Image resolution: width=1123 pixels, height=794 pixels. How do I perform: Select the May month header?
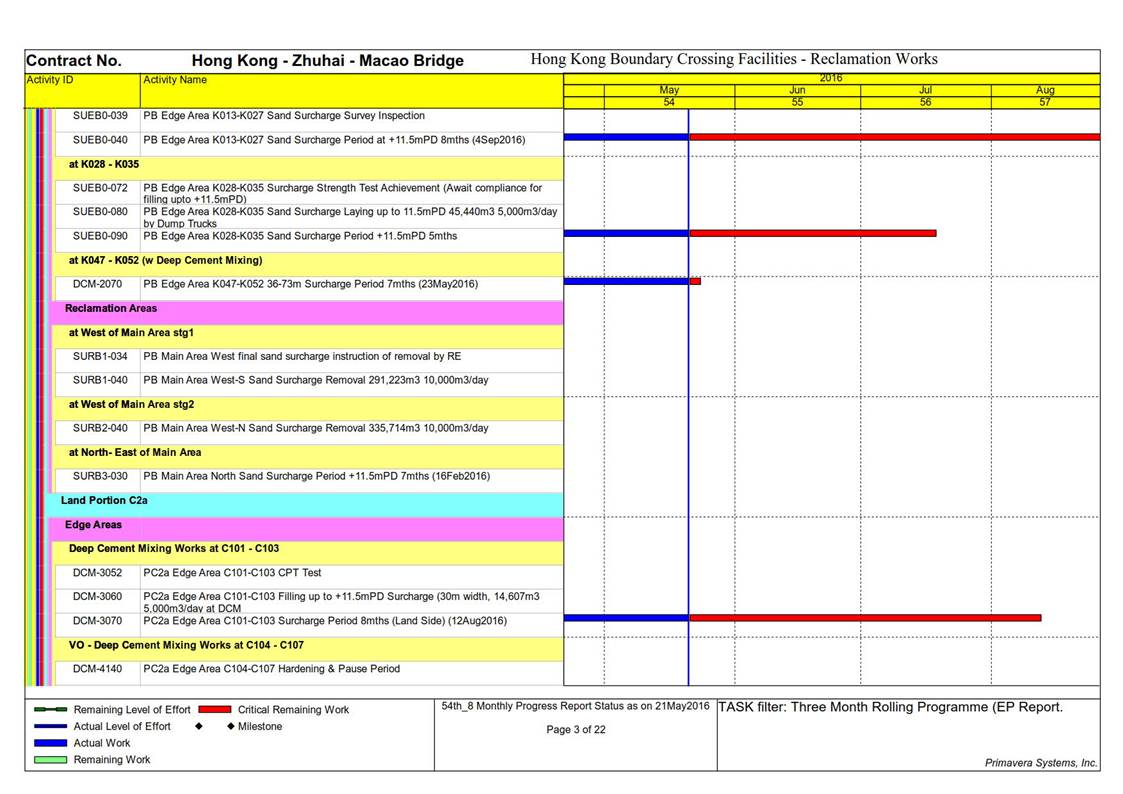click(669, 90)
